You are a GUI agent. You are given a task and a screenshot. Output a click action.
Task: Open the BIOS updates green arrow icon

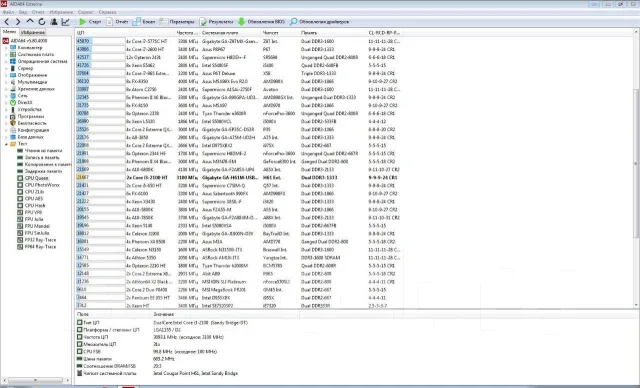click(242, 22)
